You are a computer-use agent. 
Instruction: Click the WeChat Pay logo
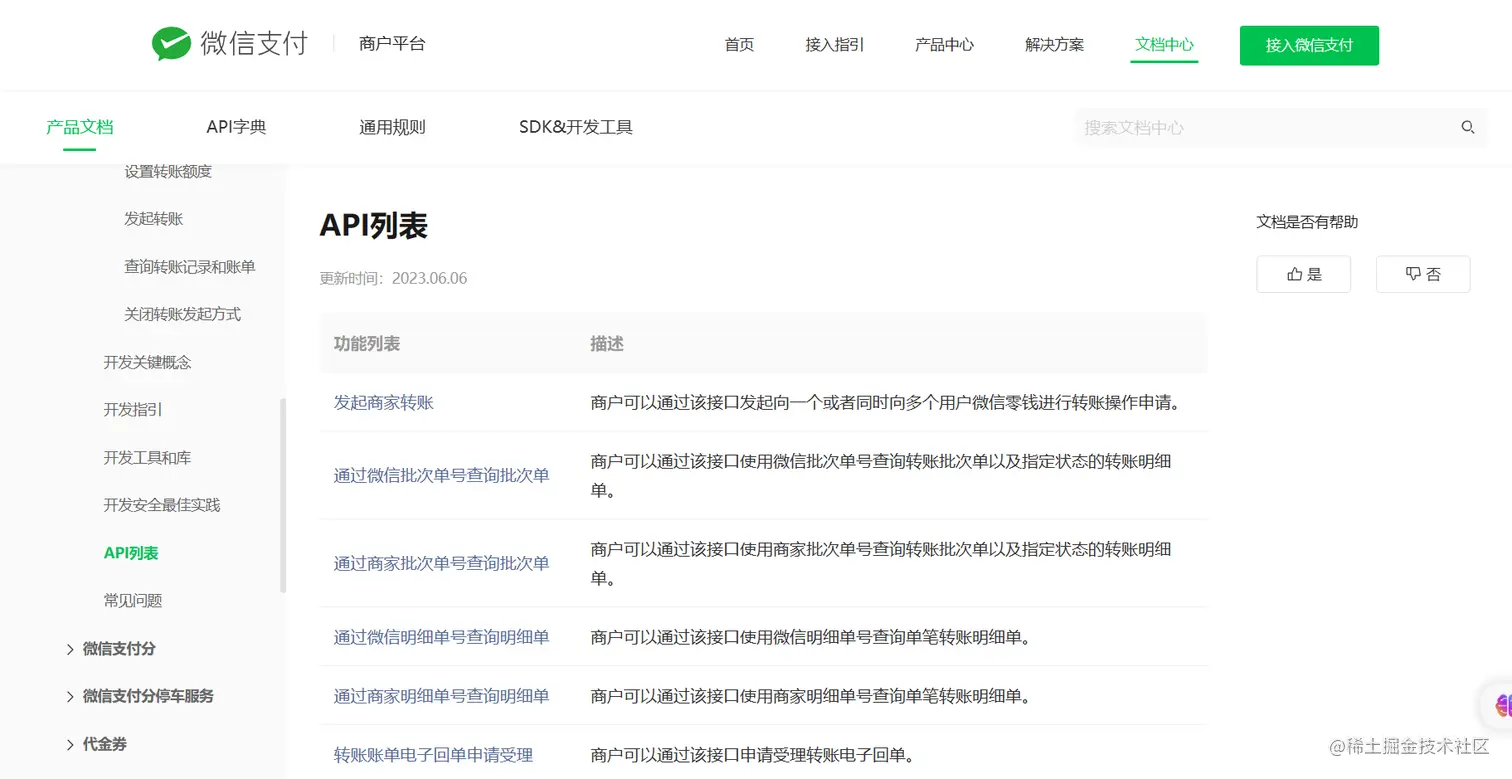[229, 44]
